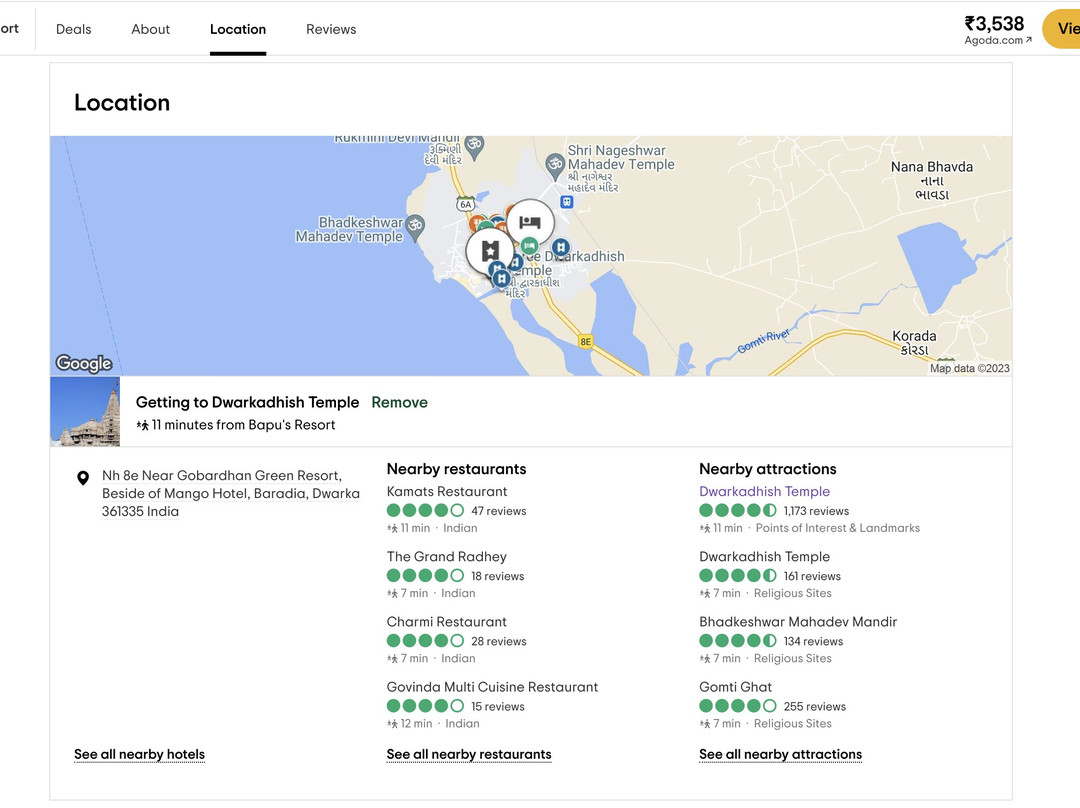The height and width of the screenshot is (808, 1080).
Task: Click the blue train station icon on map
Action: coord(567,201)
